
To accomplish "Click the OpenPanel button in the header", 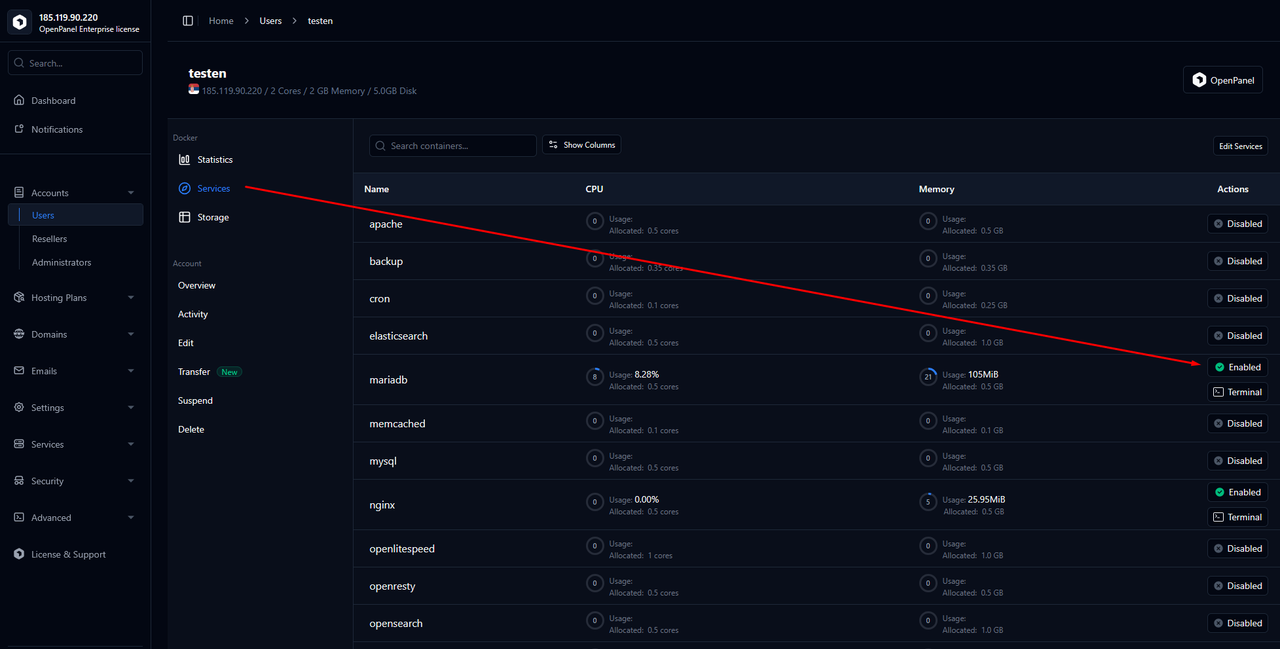I will tap(1222, 80).
